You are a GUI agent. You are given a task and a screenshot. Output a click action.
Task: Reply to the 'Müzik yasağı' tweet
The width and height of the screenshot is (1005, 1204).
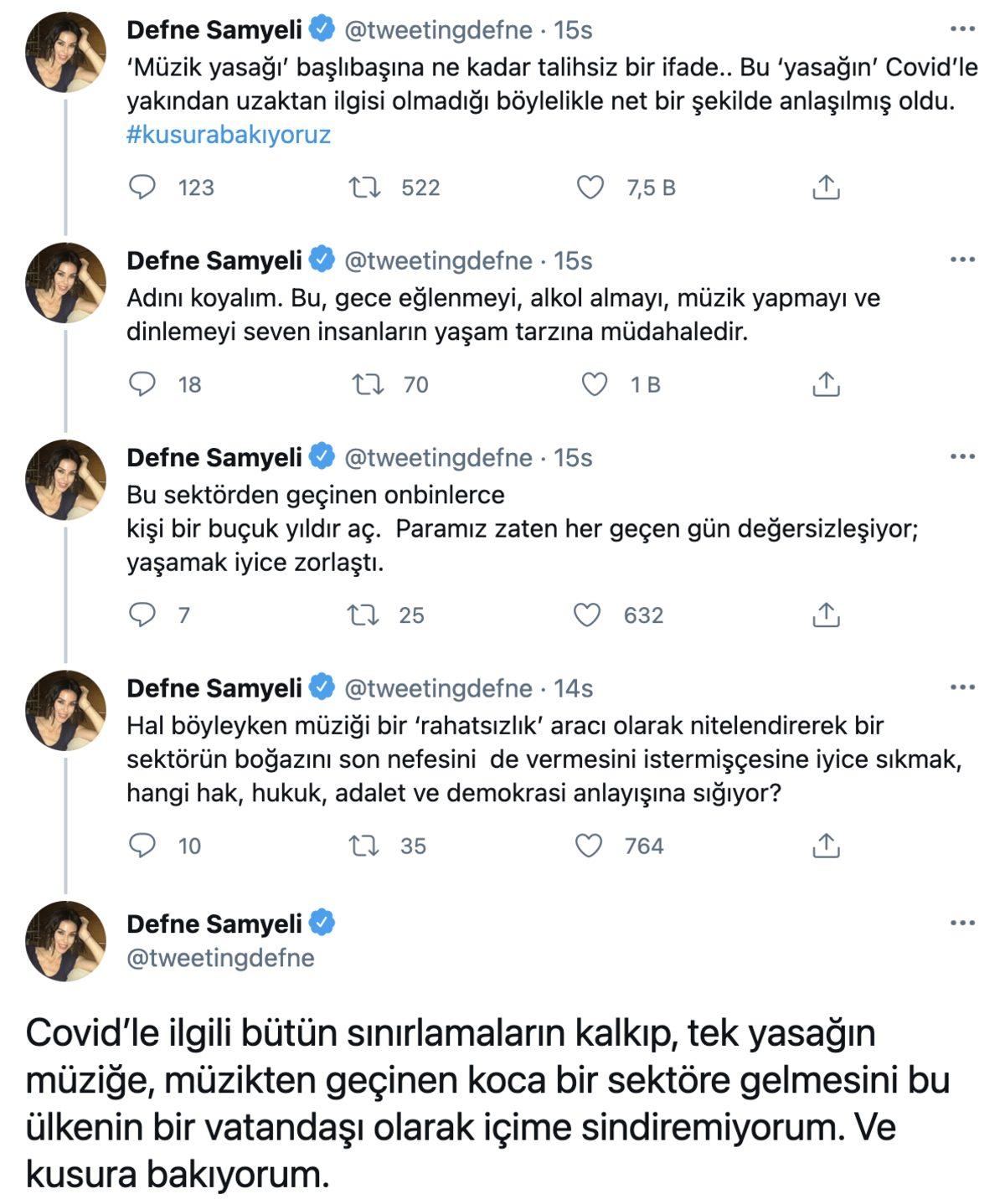(x=142, y=189)
